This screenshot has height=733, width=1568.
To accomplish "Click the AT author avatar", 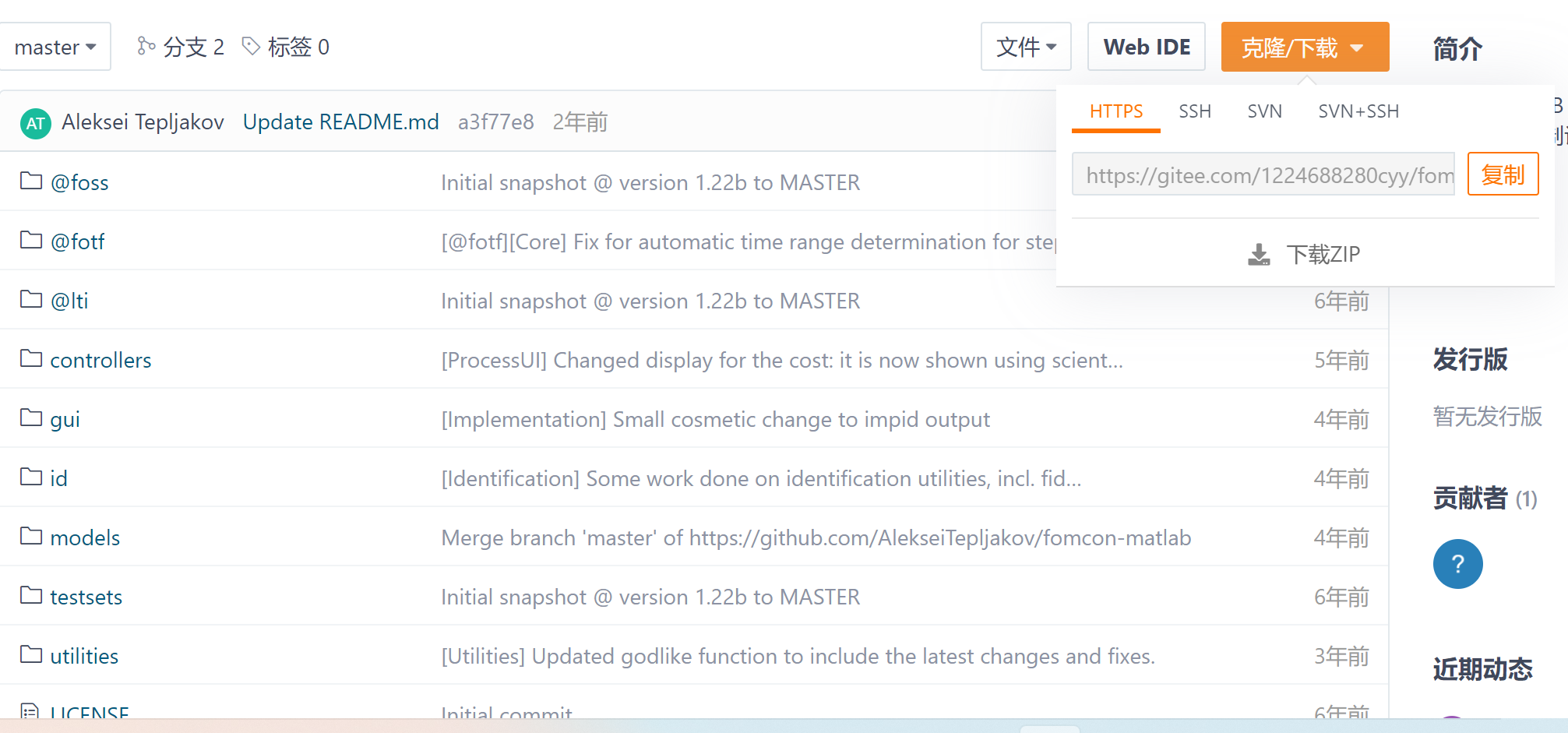I will coord(36,123).
